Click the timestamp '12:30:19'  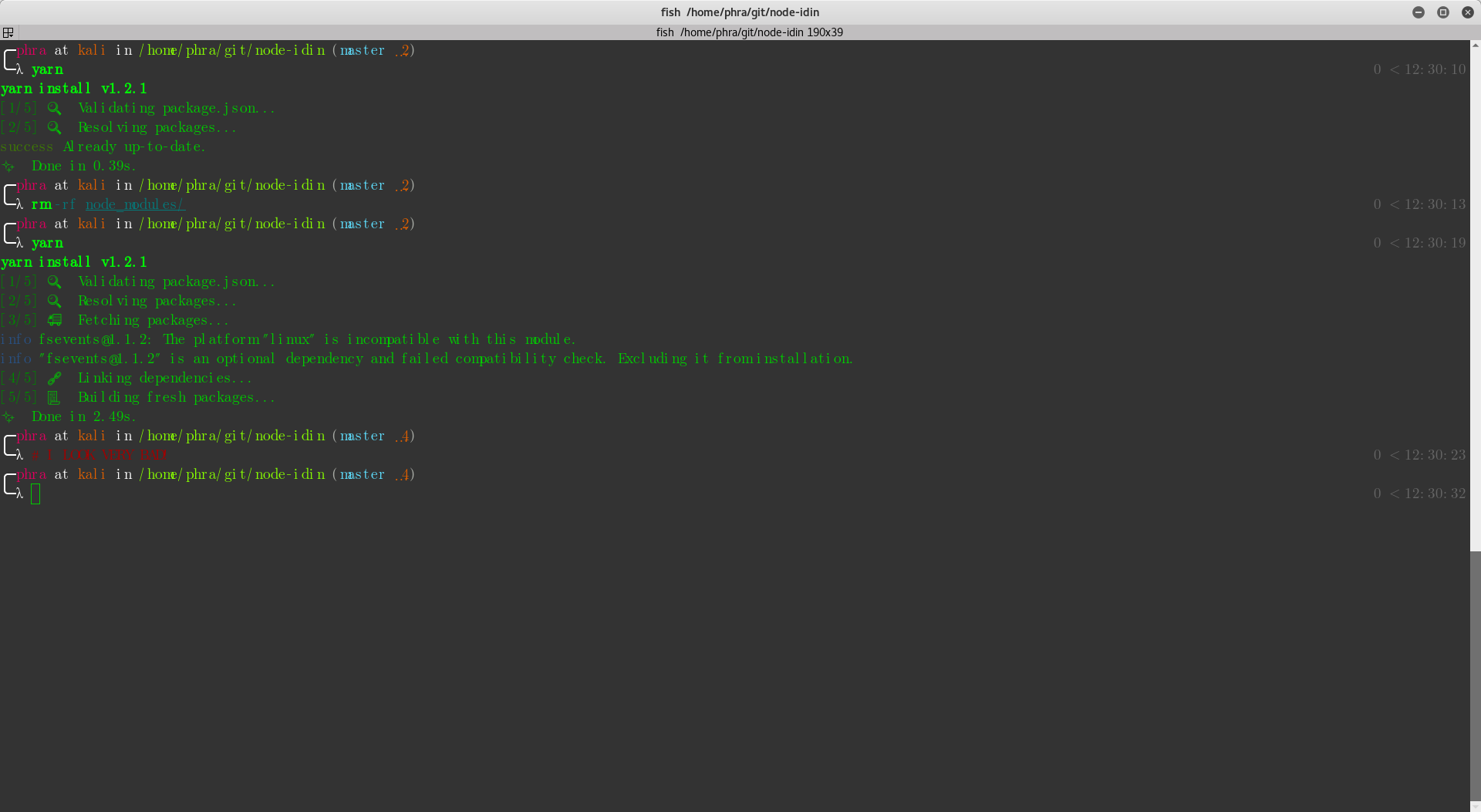pos(1435,243)
